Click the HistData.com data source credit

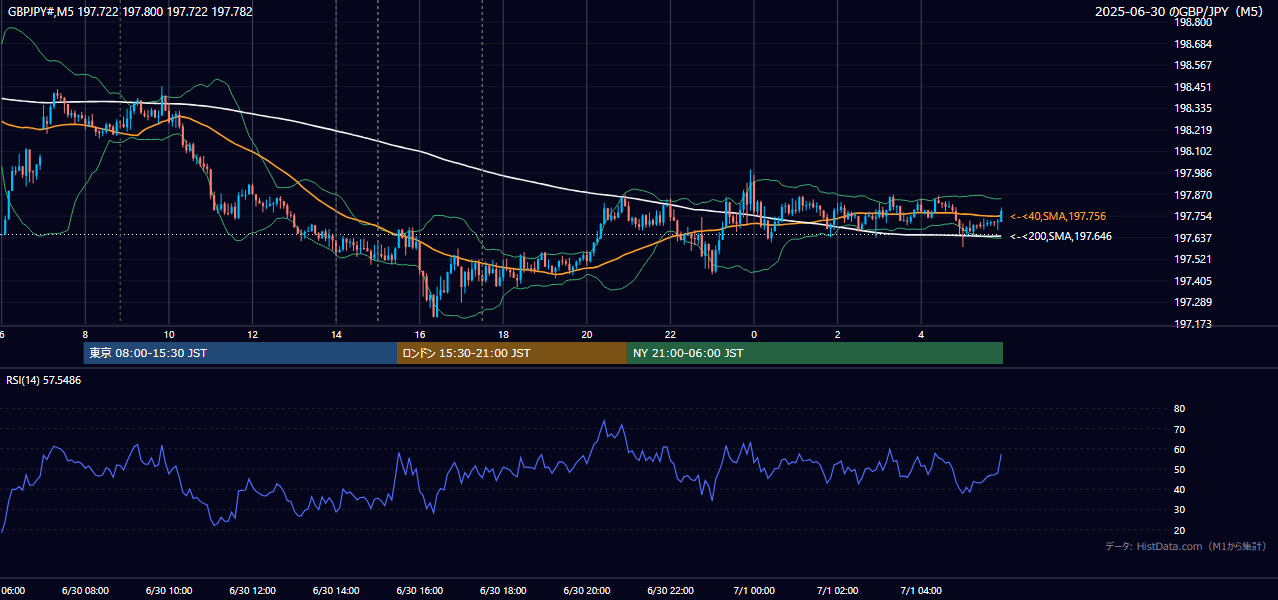point(1186,546)
